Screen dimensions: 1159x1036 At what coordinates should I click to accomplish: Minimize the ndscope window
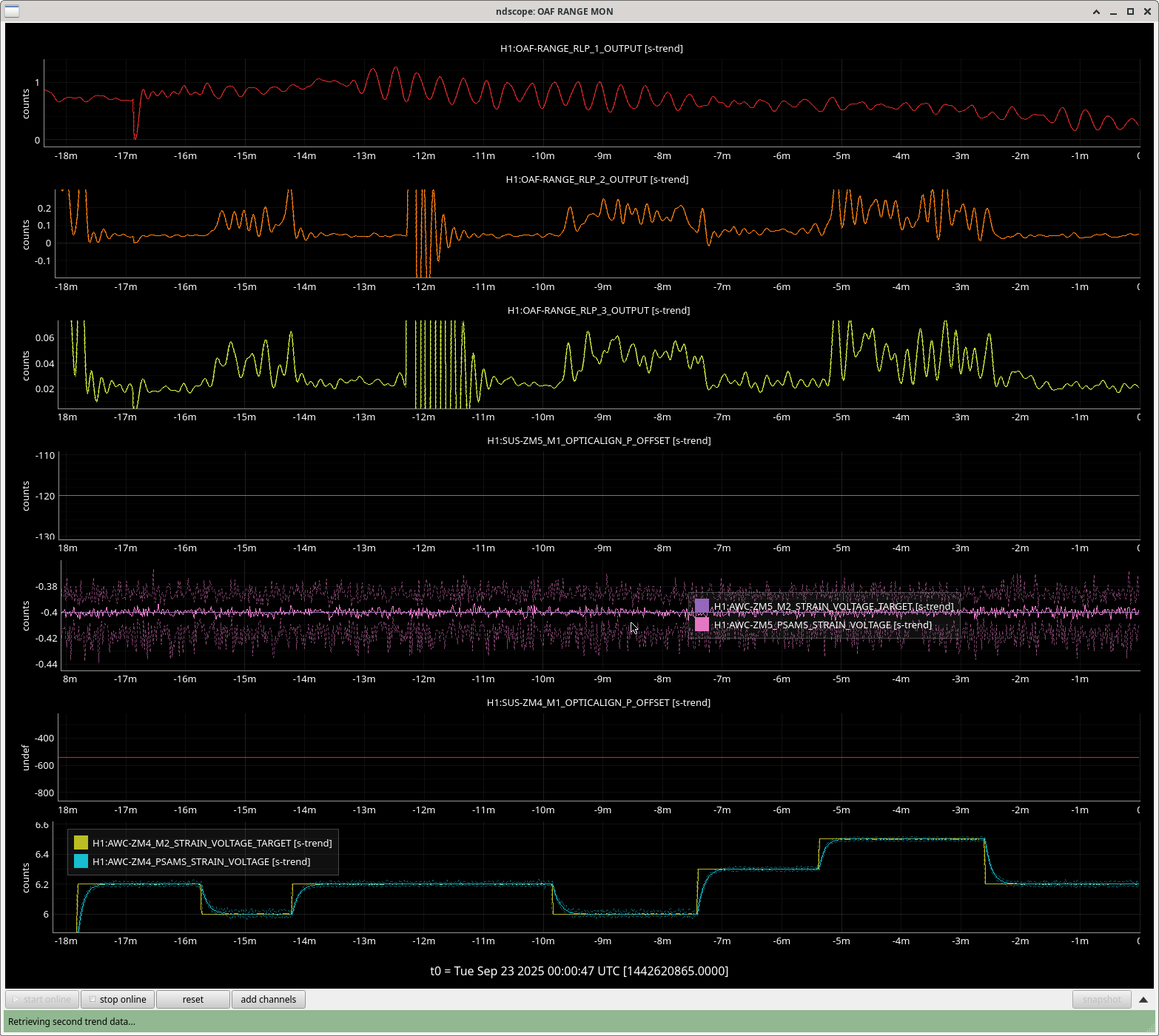tap(1113, 11)
